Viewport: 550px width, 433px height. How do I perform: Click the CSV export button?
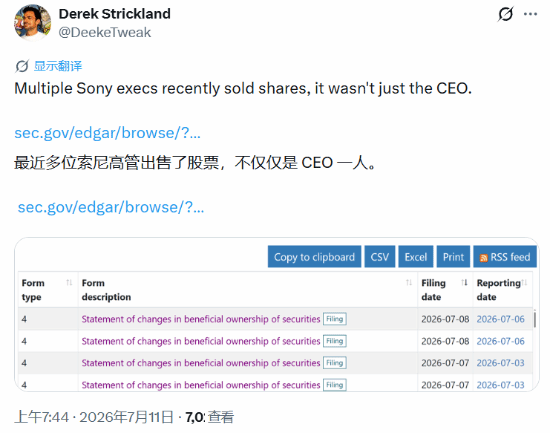point(380,257)
